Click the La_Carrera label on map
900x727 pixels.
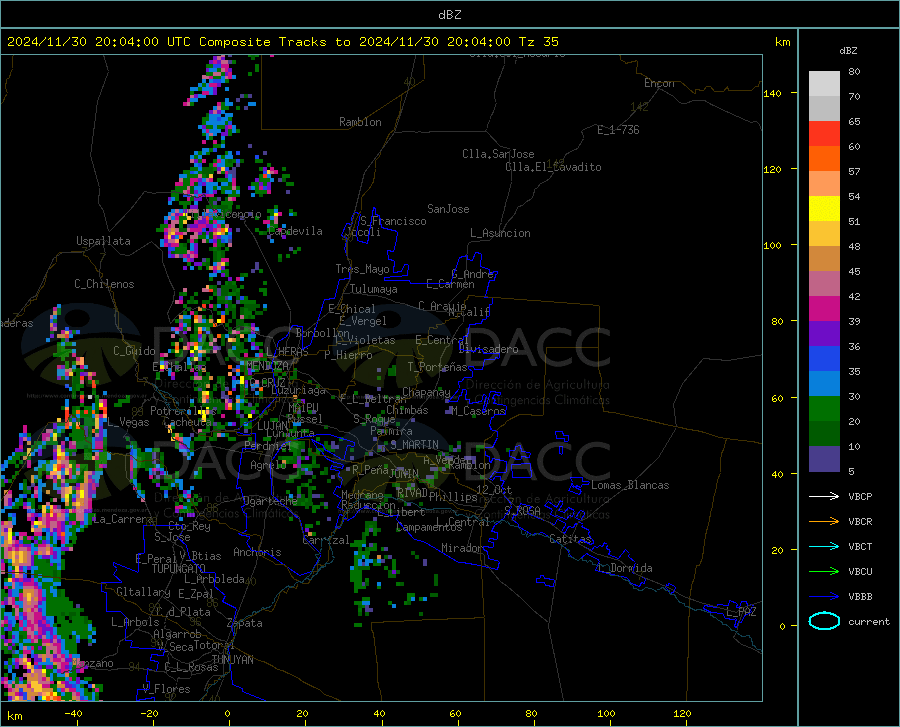[x=123, y=519]
